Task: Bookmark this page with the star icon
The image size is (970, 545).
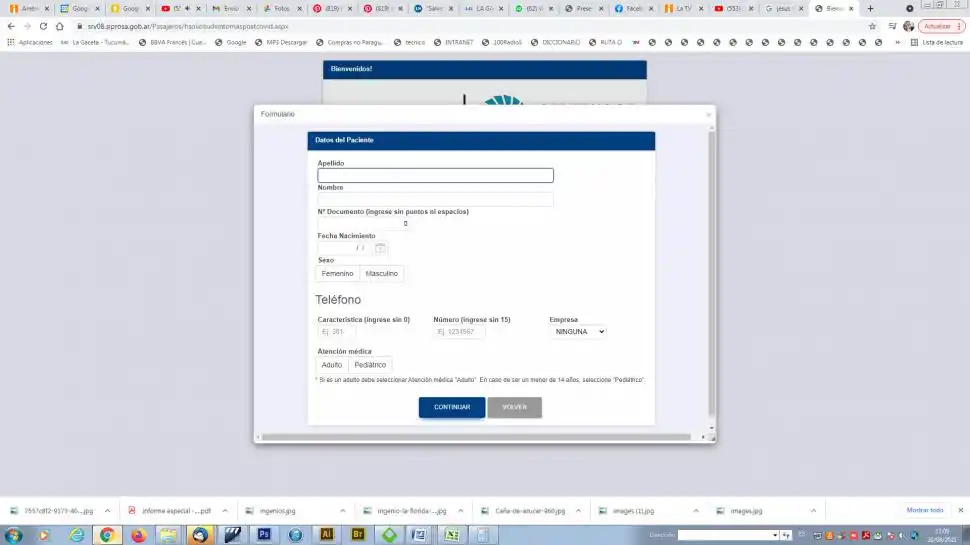Action: (872, 26)
